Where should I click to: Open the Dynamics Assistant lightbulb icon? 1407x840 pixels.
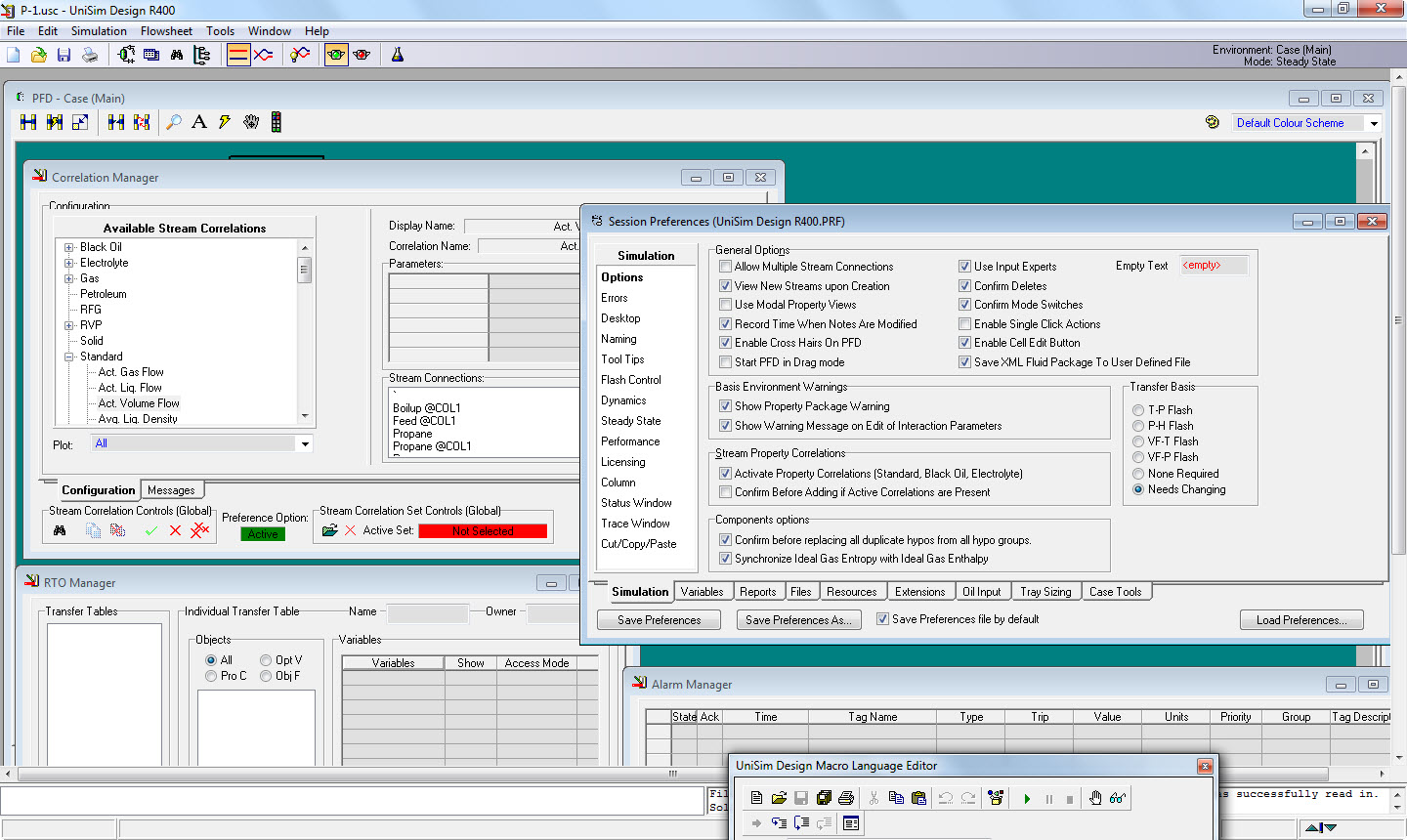[300, 55]
